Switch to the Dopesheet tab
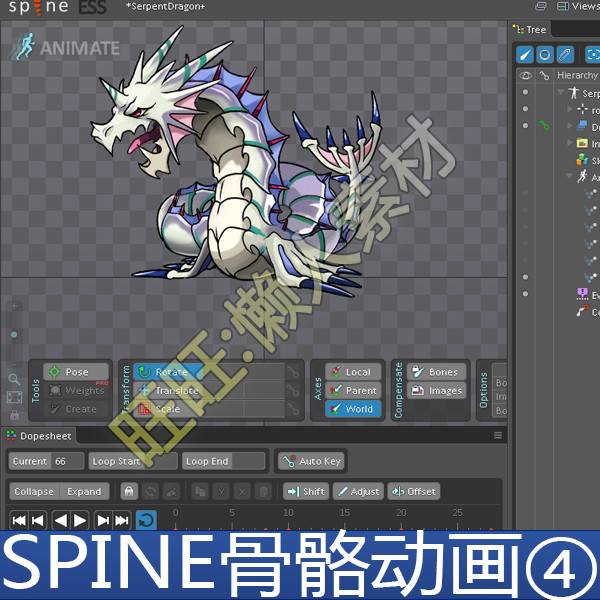 [x=39, y=436]
